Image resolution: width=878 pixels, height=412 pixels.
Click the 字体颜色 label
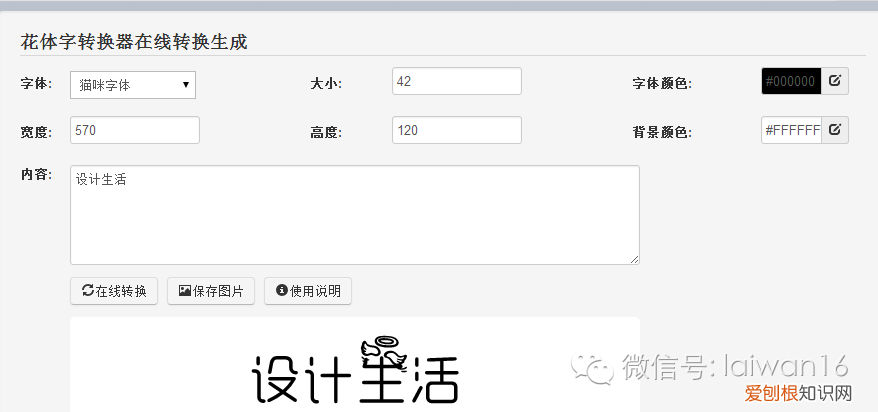pyautogui.click(x=662, y=84)
